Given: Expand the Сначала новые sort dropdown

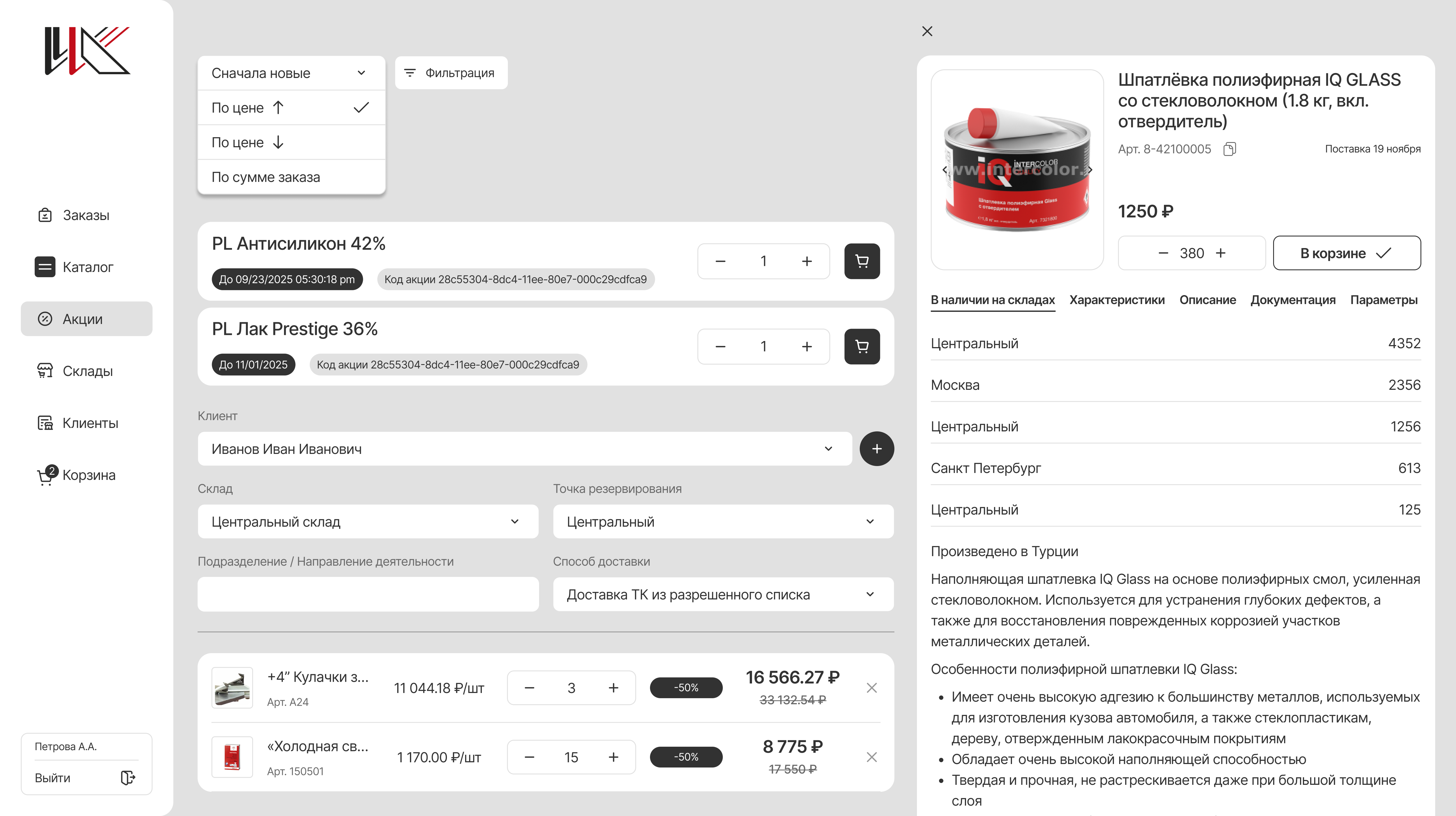Looking at the screenshot, I should (291, 73).
